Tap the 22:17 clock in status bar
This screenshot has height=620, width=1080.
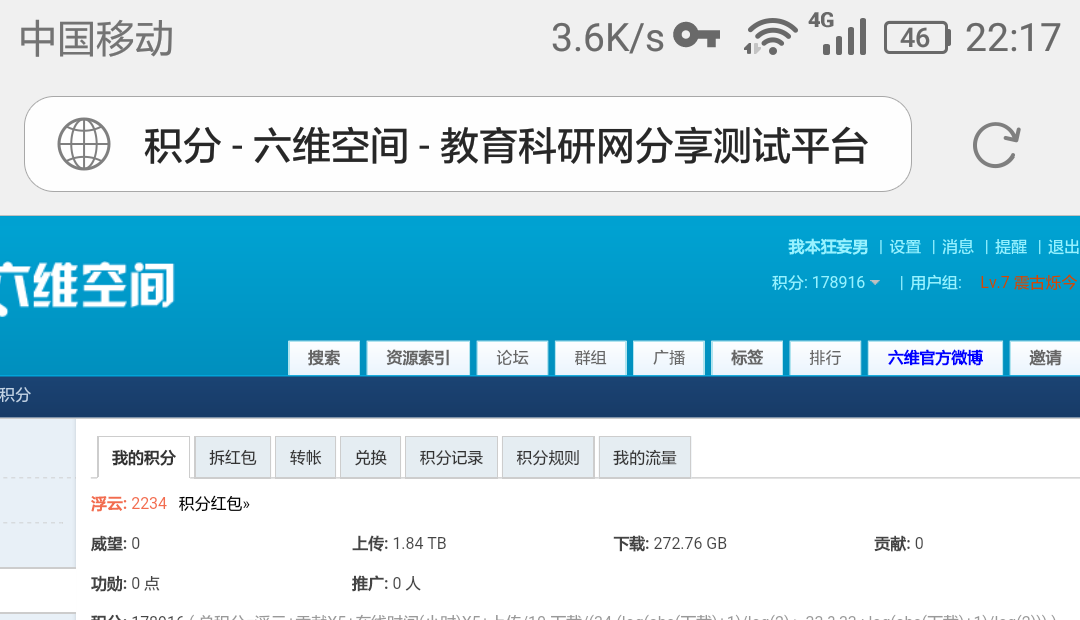coord(1012,38)
